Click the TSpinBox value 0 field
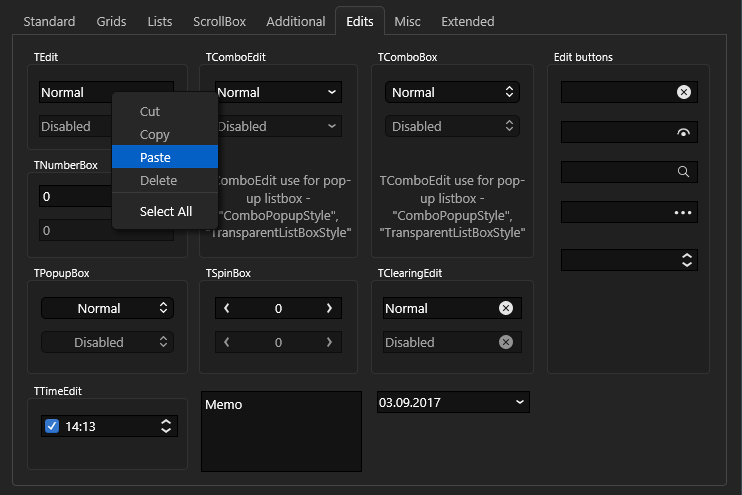Screen dimensions: 742x495 [278, 308]
